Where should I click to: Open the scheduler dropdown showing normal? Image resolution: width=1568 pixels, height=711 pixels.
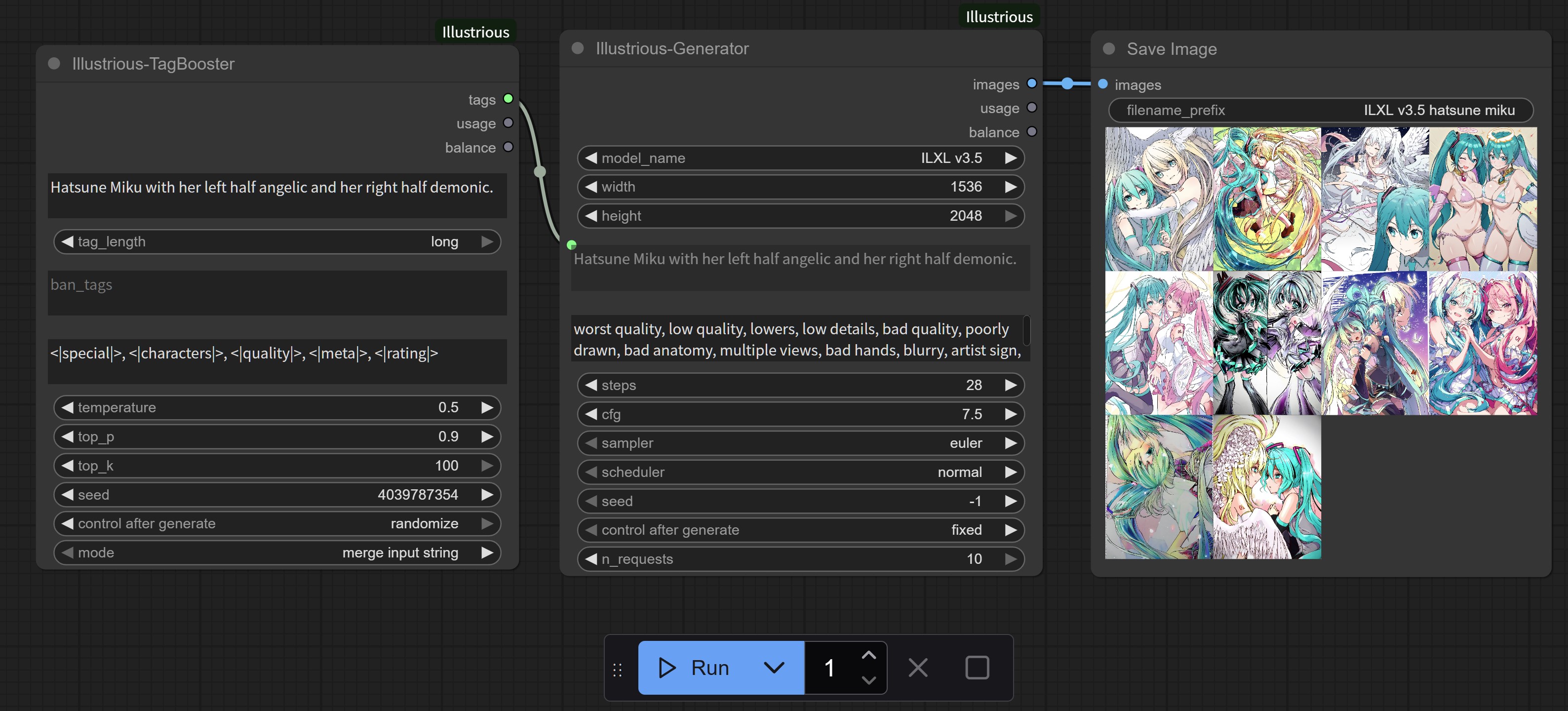(x=800, y=472)
